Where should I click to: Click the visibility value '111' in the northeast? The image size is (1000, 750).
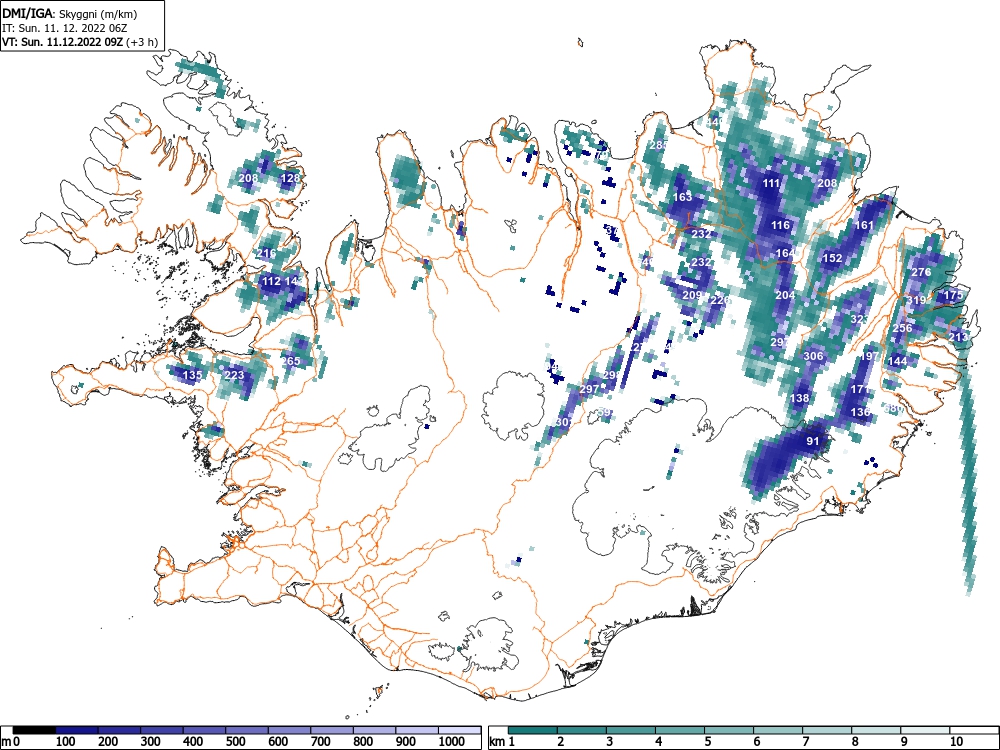click(x=771, y=184)
